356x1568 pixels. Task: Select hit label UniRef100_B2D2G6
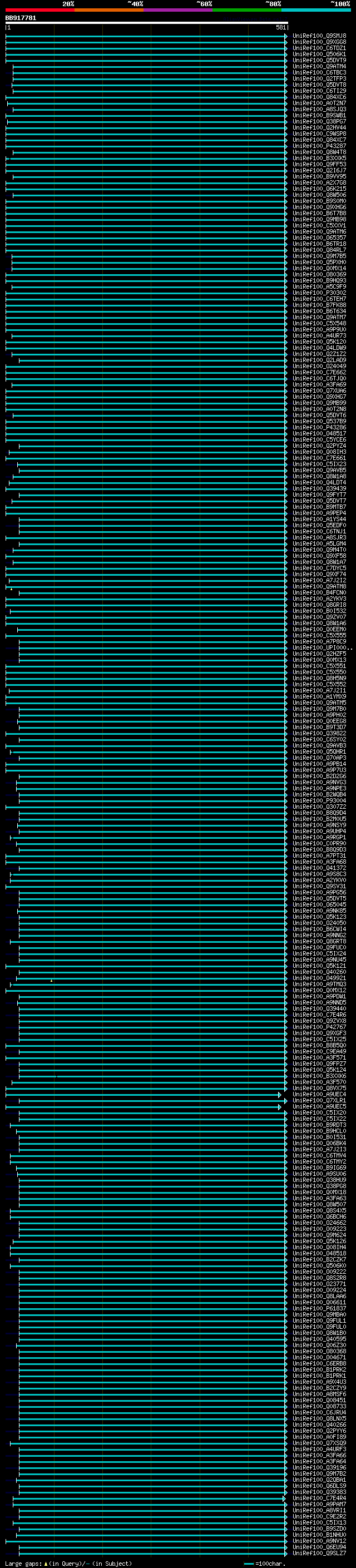pos(319,776)
